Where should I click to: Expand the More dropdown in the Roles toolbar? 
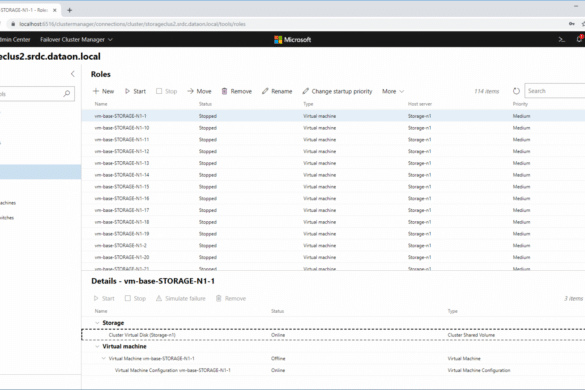[x=393, y=91]
